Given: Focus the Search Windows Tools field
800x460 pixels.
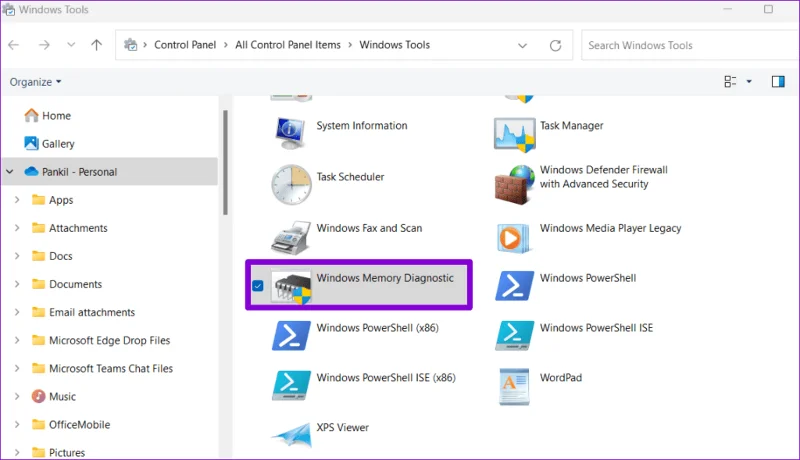Looking at the screenshot, I should [690, 45].
